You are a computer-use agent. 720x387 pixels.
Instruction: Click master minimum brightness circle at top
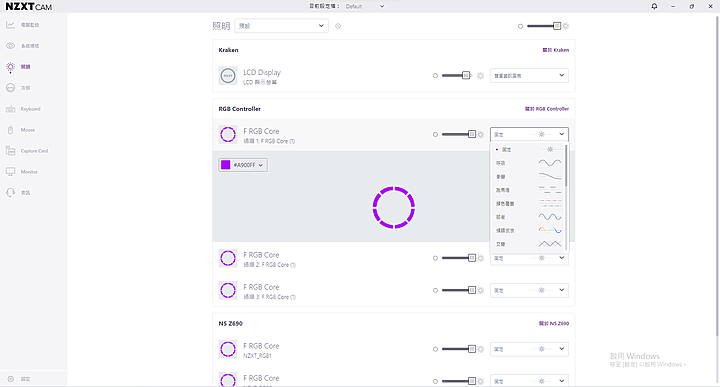[x=520, y=26]
